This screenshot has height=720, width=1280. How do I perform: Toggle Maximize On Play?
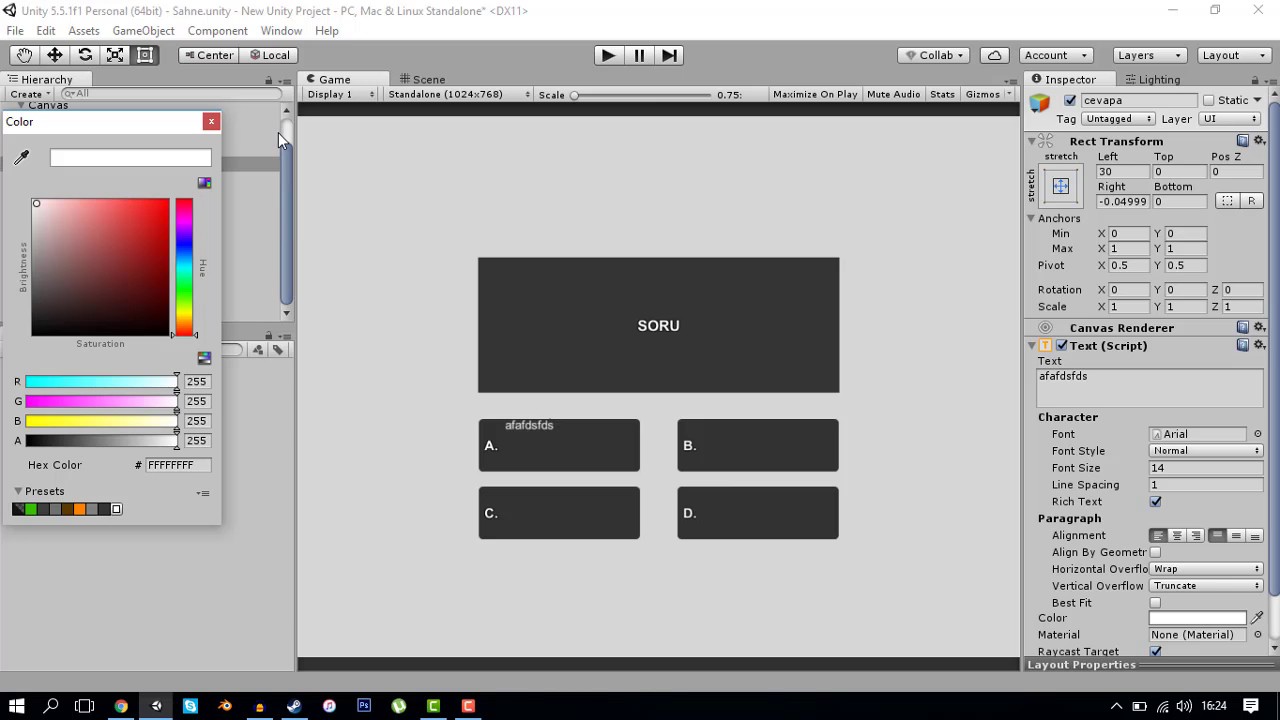point(815,94)
